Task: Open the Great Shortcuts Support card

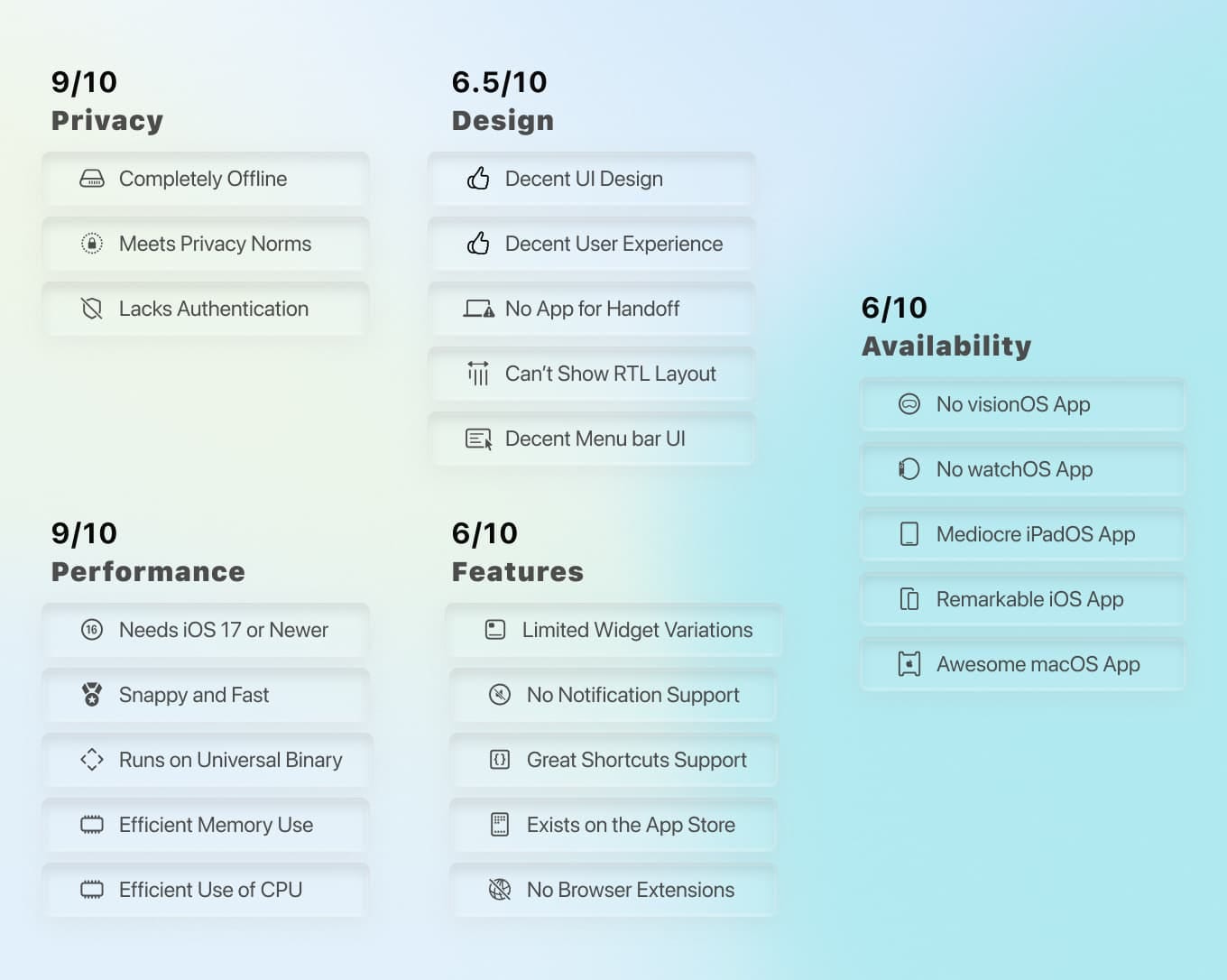Action: coord(613,760)
